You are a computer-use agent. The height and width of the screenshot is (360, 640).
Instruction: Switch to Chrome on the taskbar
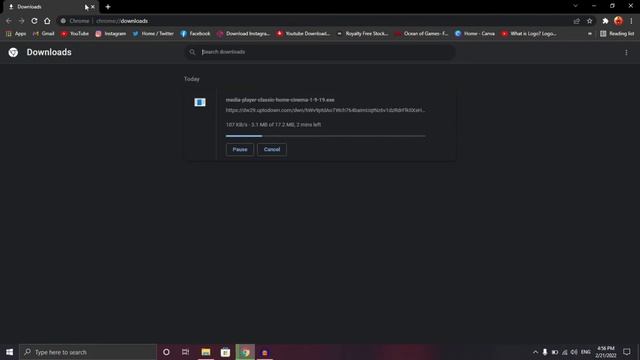point(245,352)
